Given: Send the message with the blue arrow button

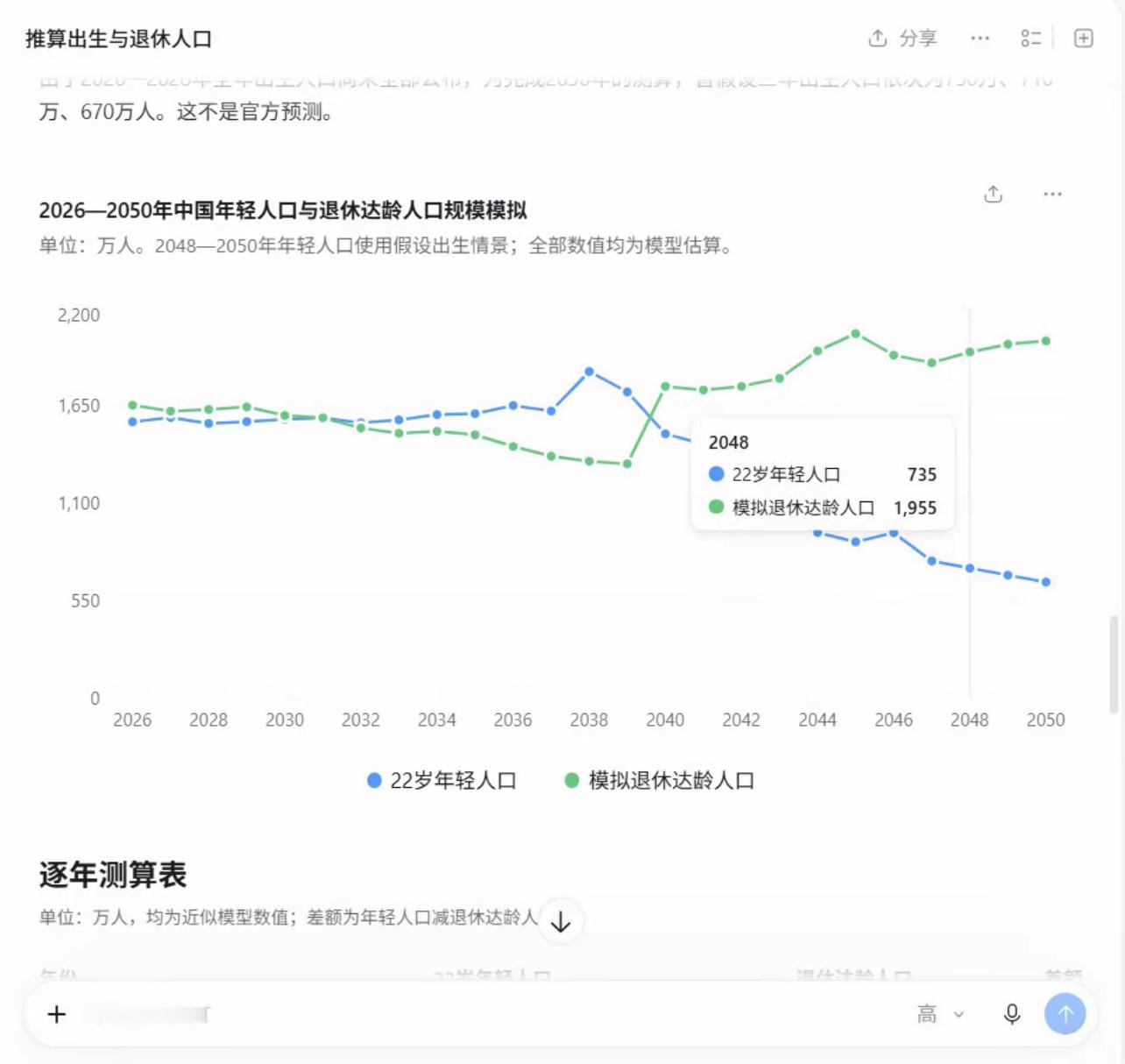Looking at the screenshot, I should coord(1065,1014).
